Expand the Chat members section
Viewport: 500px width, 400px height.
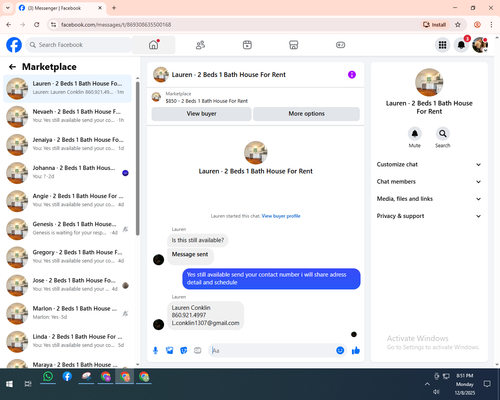point(429,182)
